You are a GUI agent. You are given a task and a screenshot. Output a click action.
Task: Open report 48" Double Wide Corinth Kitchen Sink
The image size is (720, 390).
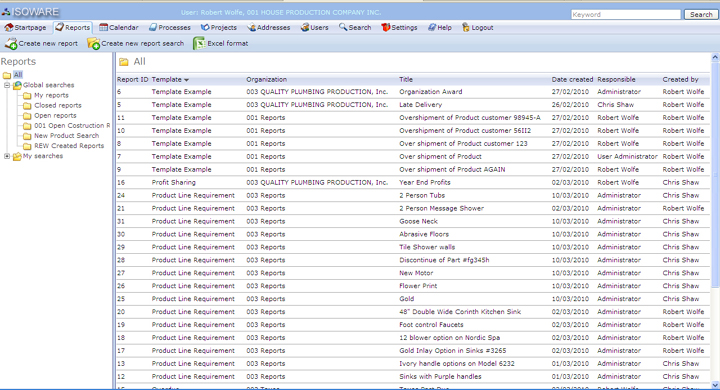460,312
